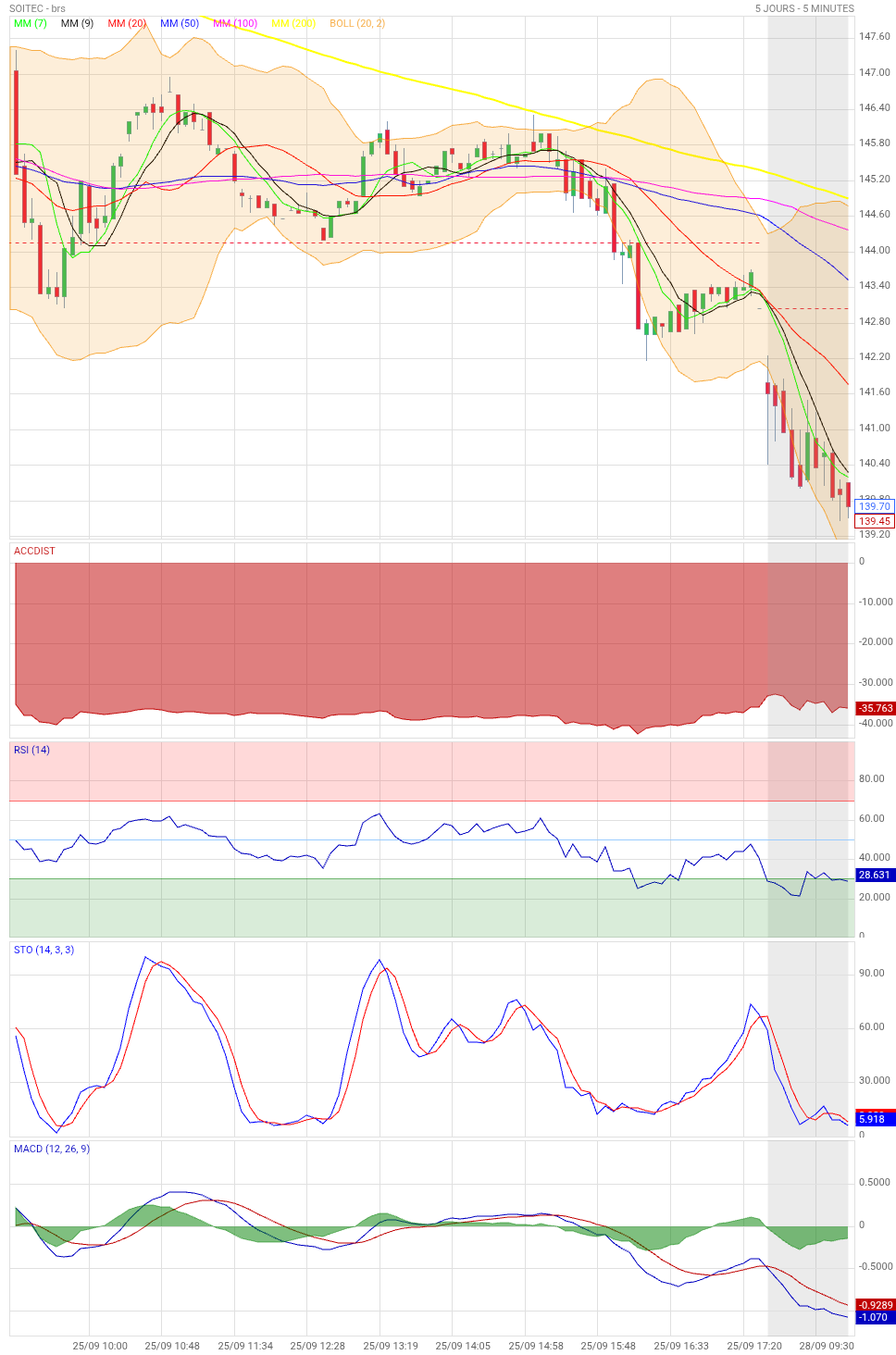The image size is (896, 1355).
Task: Click the 25/09 14:58 time axis label
Action: point(536,1346)
